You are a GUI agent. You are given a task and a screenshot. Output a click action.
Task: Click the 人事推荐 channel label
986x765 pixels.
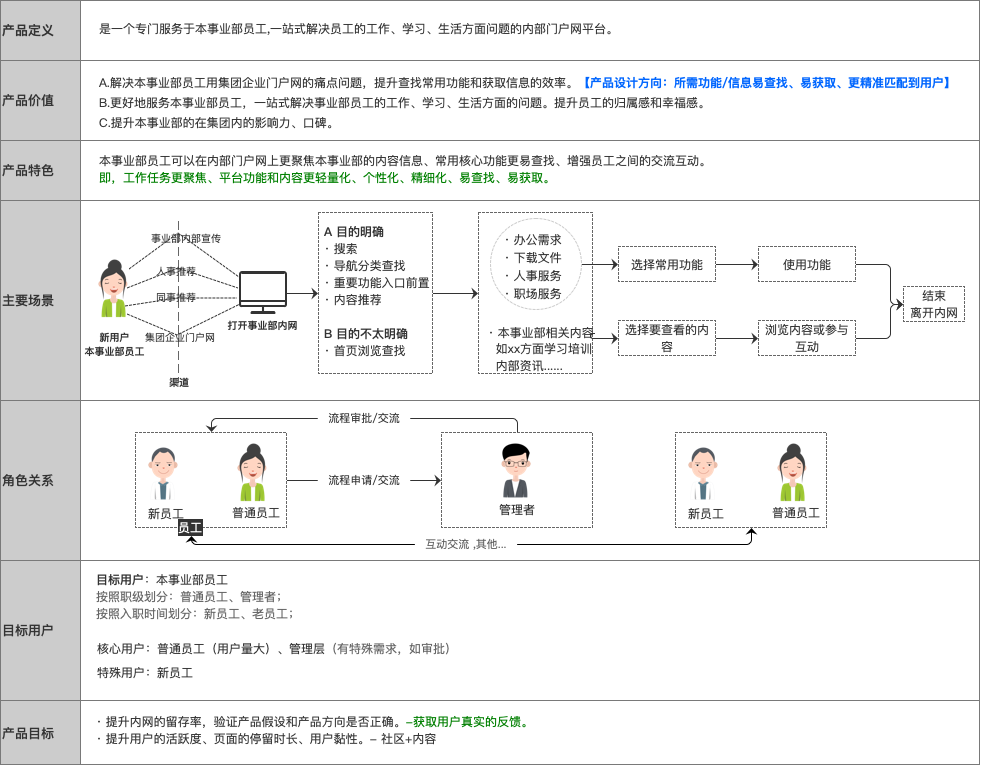click(x=176, y=271)
